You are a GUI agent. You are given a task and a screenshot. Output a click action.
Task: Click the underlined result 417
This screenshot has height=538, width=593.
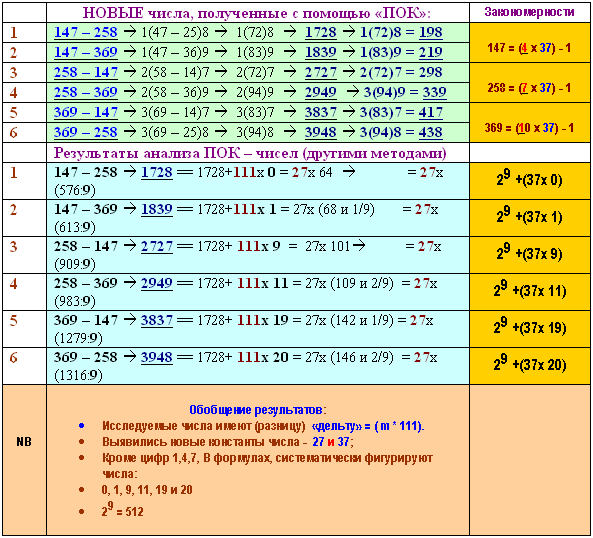coord(430,113)
